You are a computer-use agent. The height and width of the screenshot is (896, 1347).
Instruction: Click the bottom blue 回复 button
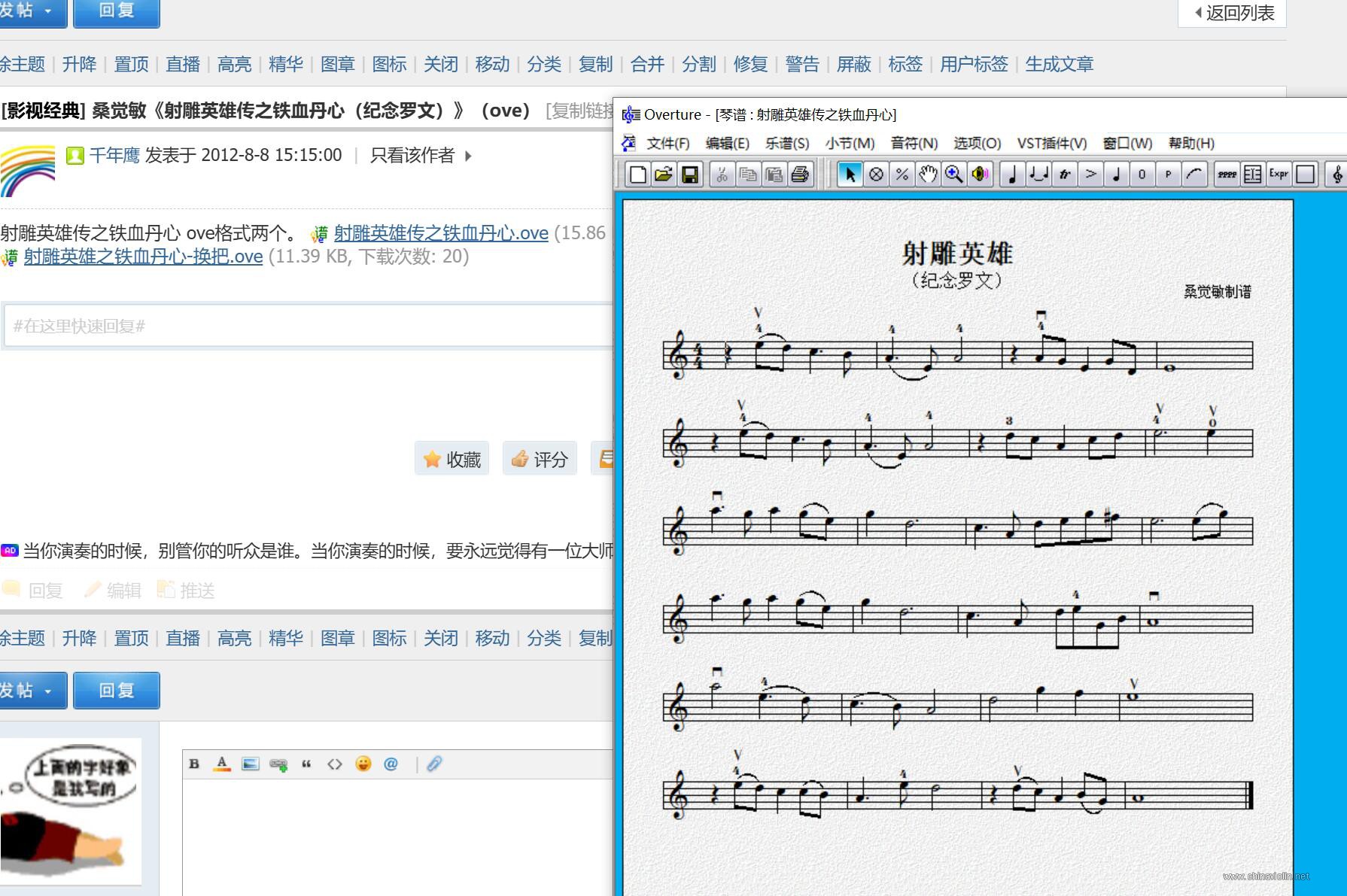click(117, 691)
